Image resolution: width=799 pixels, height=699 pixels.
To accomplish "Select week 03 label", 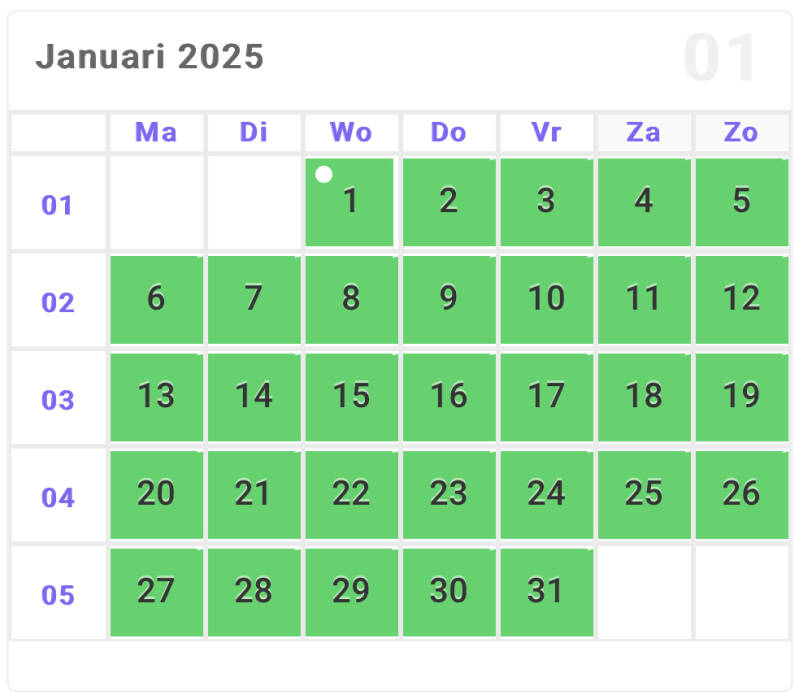I will pyautogui.click(x=58, y=400).
